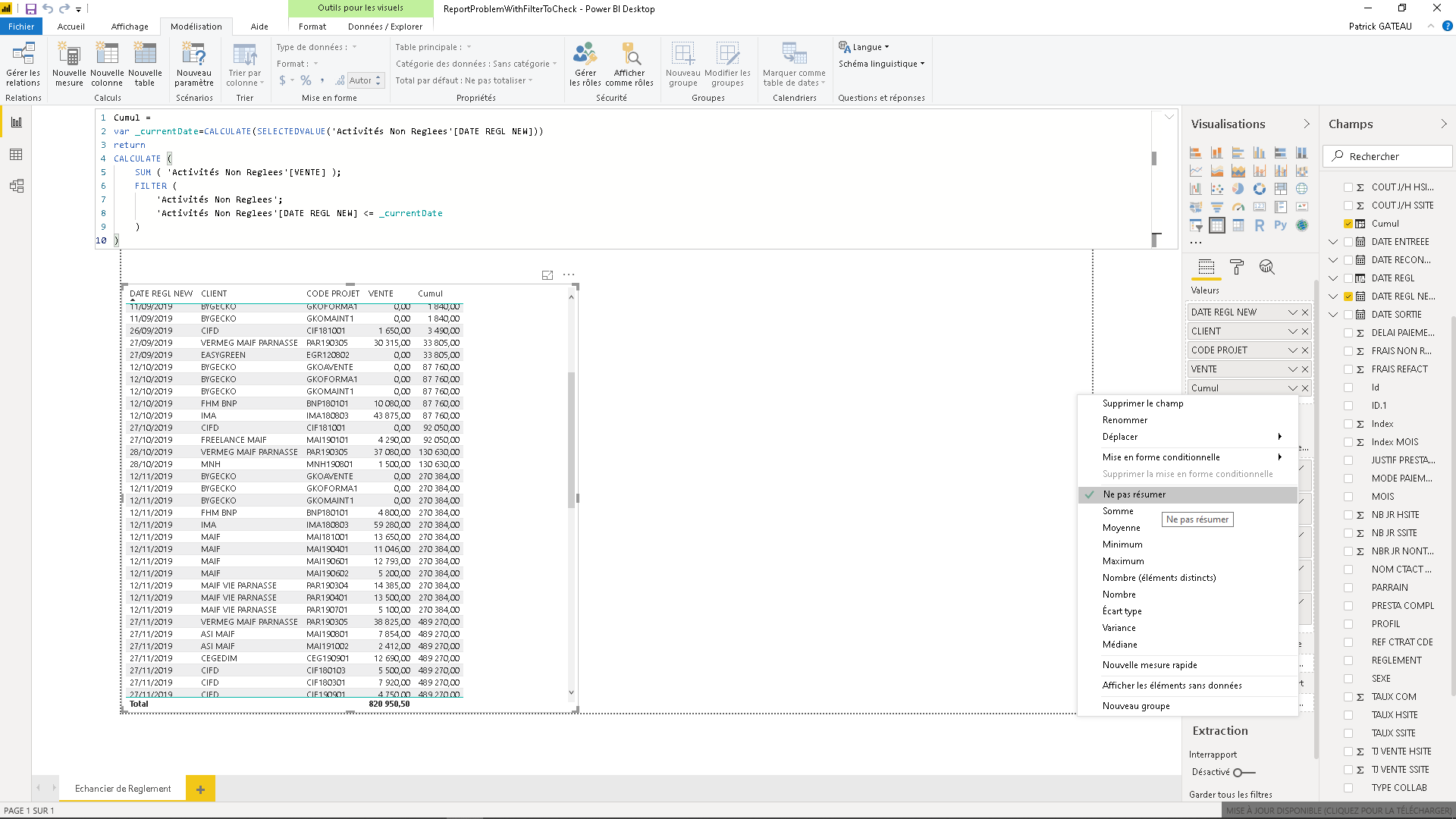This screenshot has width=1456, height=819.
Task: Open dropdown for CLIENT value field
Action: pos(1293,331)
